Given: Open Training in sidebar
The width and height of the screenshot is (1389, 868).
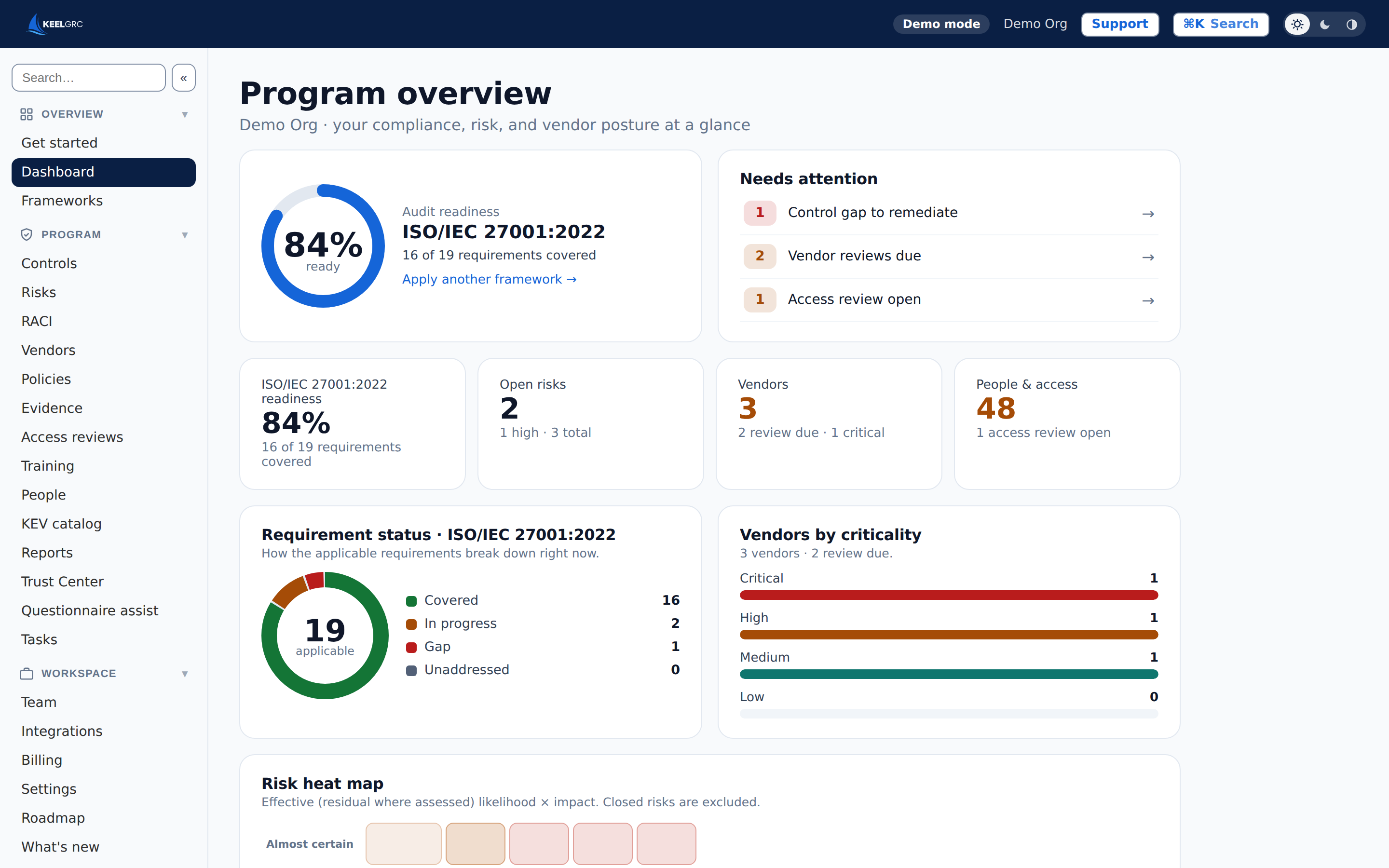Looking at the screenshot, I should [103, 466].
